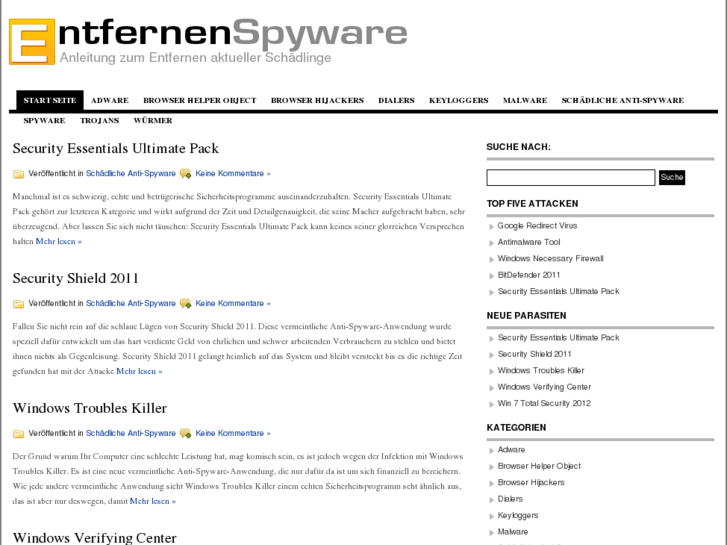Screen dimensions: 727x545
Task: Open Win 7 Total Security 2012 link
Action: coord(544,404)
